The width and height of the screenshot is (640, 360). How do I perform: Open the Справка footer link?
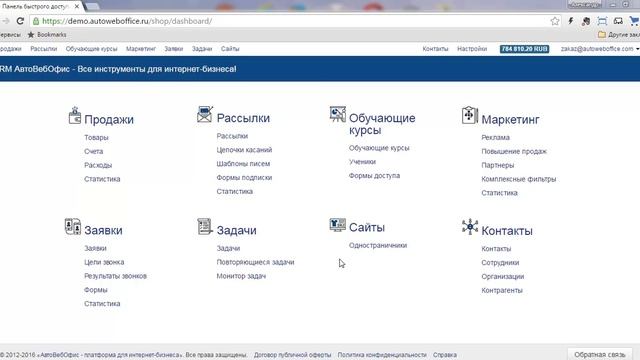pos(445,355)
